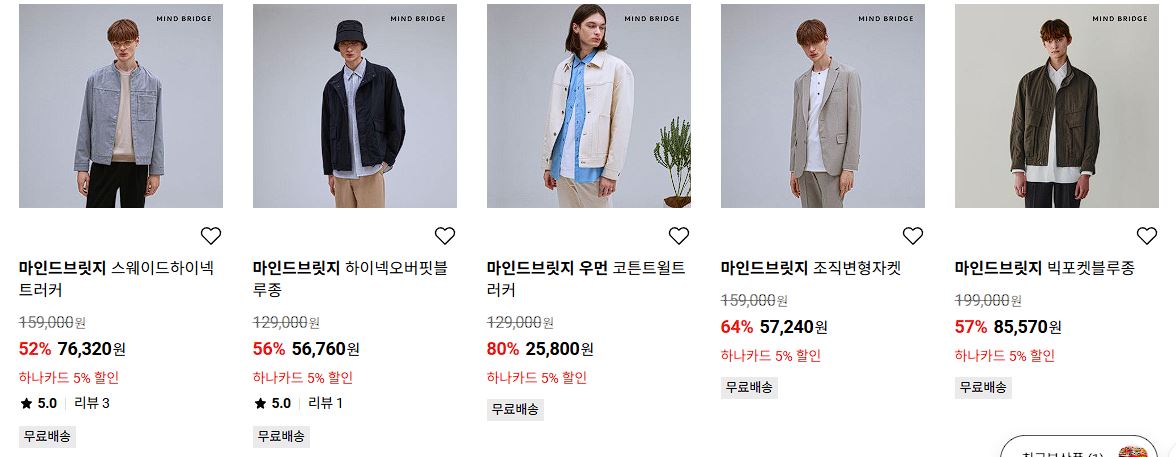
Task: Click the 5.0 star rating with 리뷰 3
Action: [x=64, y=403]
